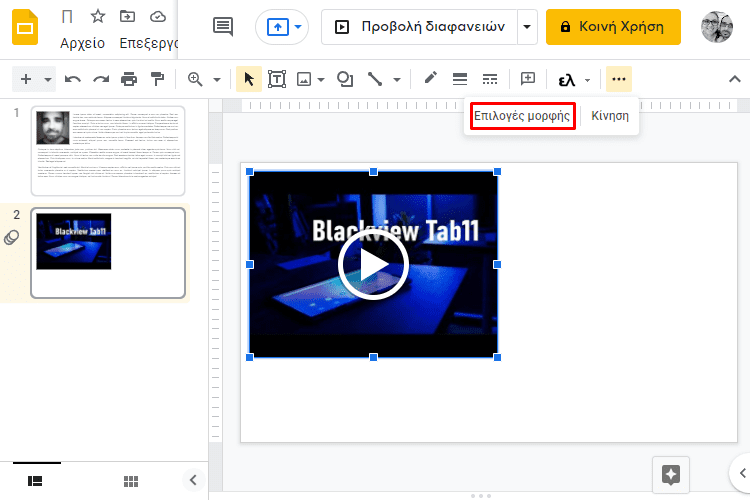This screenshot has width=750, height=500.
Task: Switch to grid view
Action: point(131,481)
